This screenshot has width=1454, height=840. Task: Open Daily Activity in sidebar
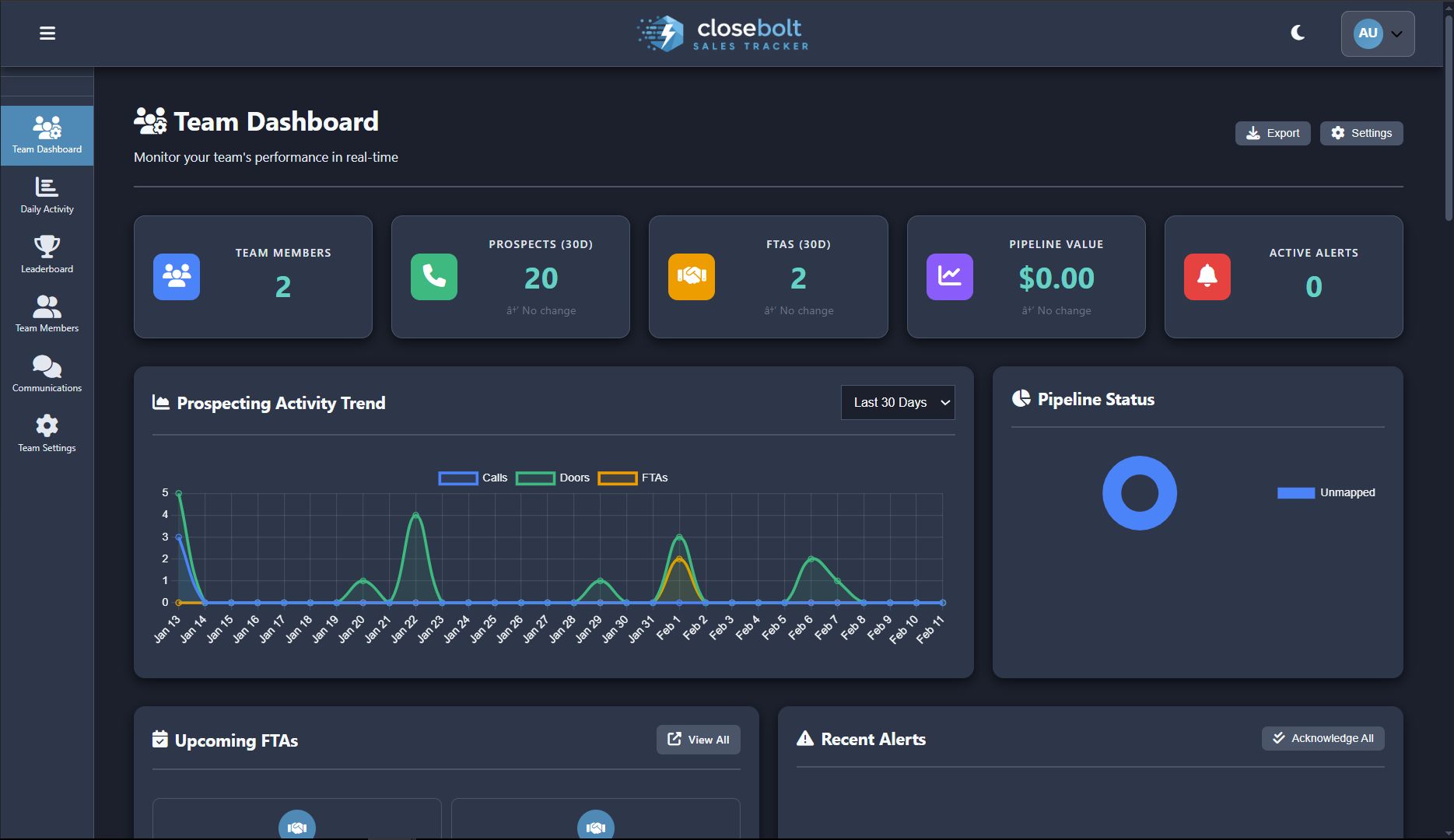pos(47,195)
